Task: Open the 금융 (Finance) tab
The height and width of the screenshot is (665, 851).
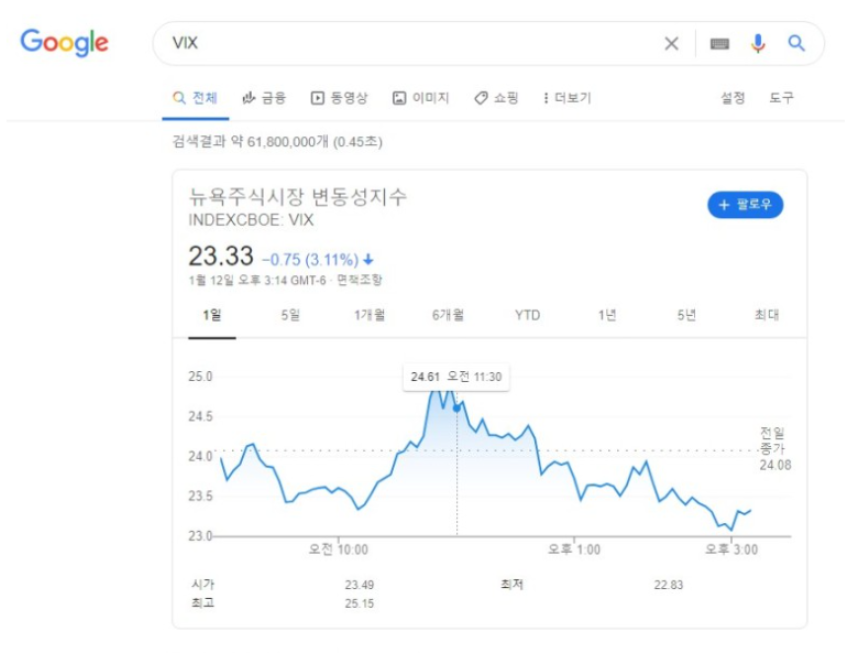Action: coord(264,98)
